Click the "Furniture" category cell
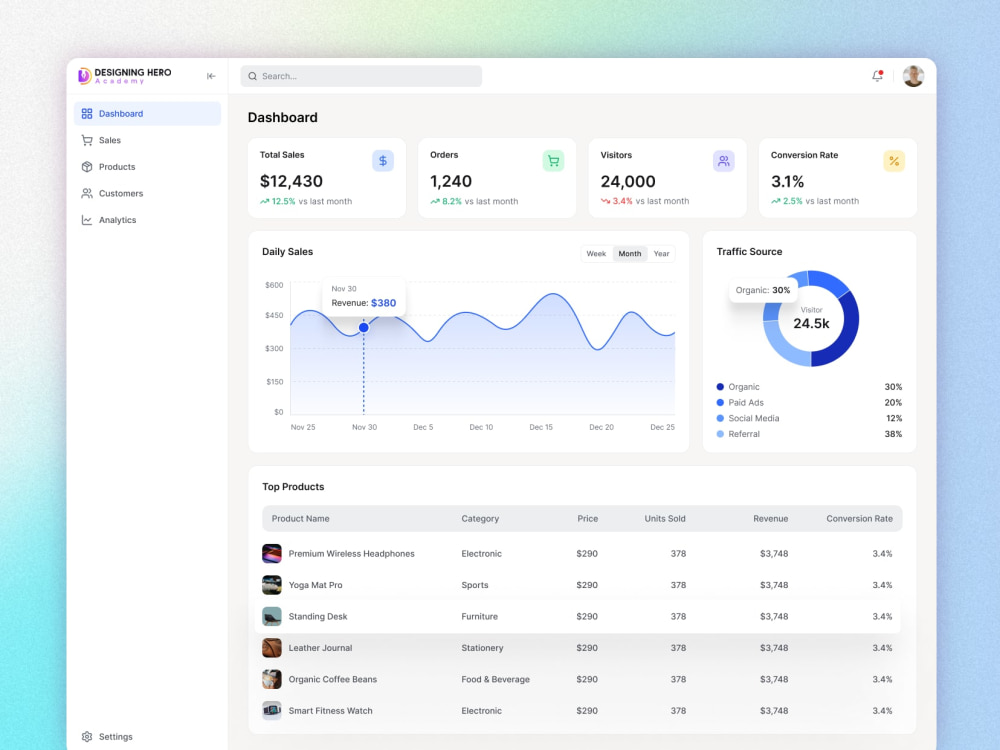Screen dimensions: 1000x750 (x=480, y=616)
